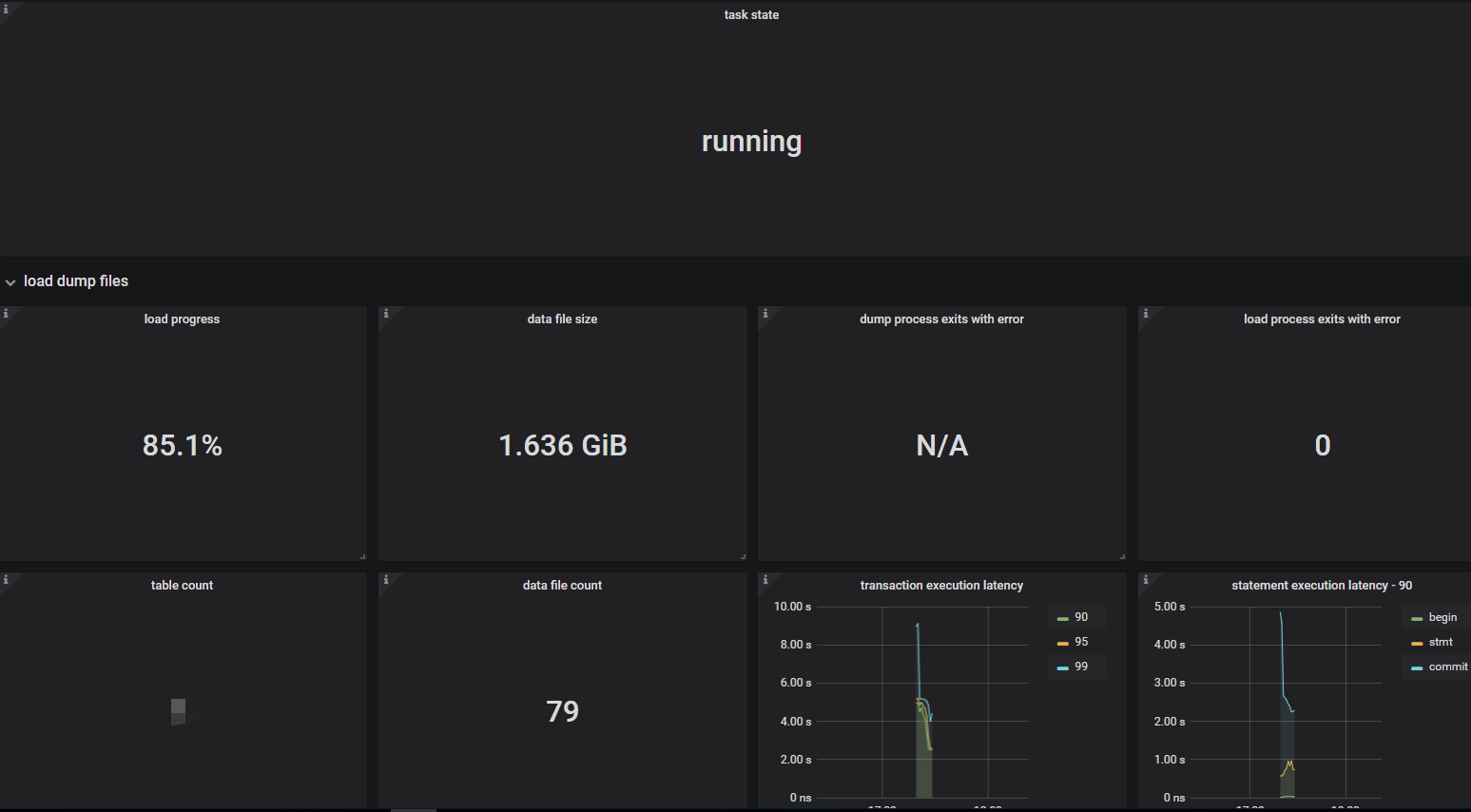Toggle the 95 series in transaction latency legend
This screenshot has height=812, width=1471.
click(x=1081, y=642)
